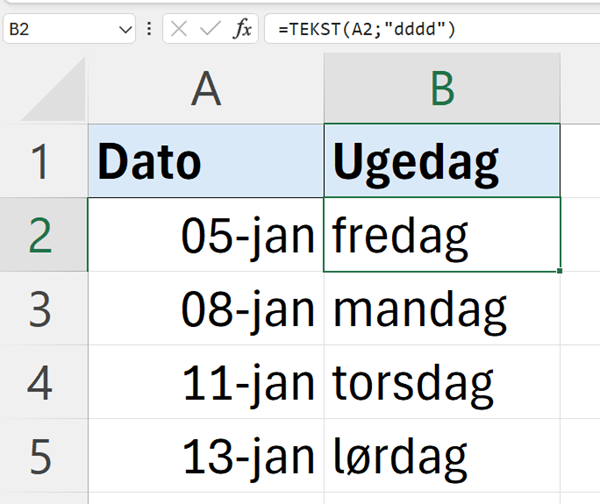Select row 3 header
Viewport: 600px width, 504px height.
pyautogui.click(x=40, y=309)
